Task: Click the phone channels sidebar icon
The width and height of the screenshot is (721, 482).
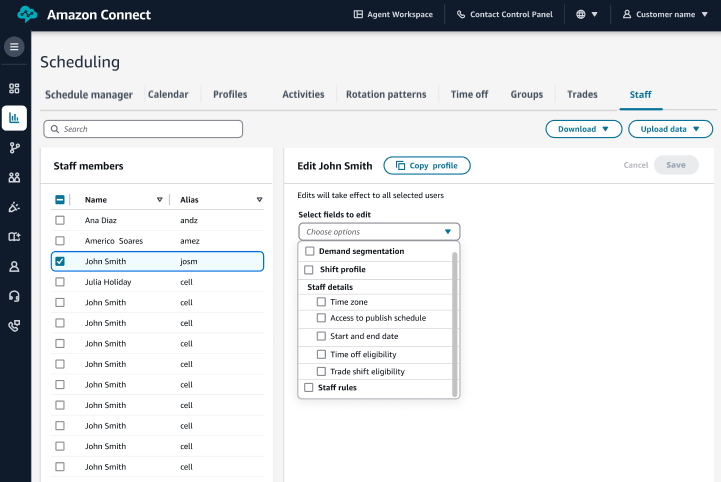Action: pyautogui.click(x=14, y=326)
